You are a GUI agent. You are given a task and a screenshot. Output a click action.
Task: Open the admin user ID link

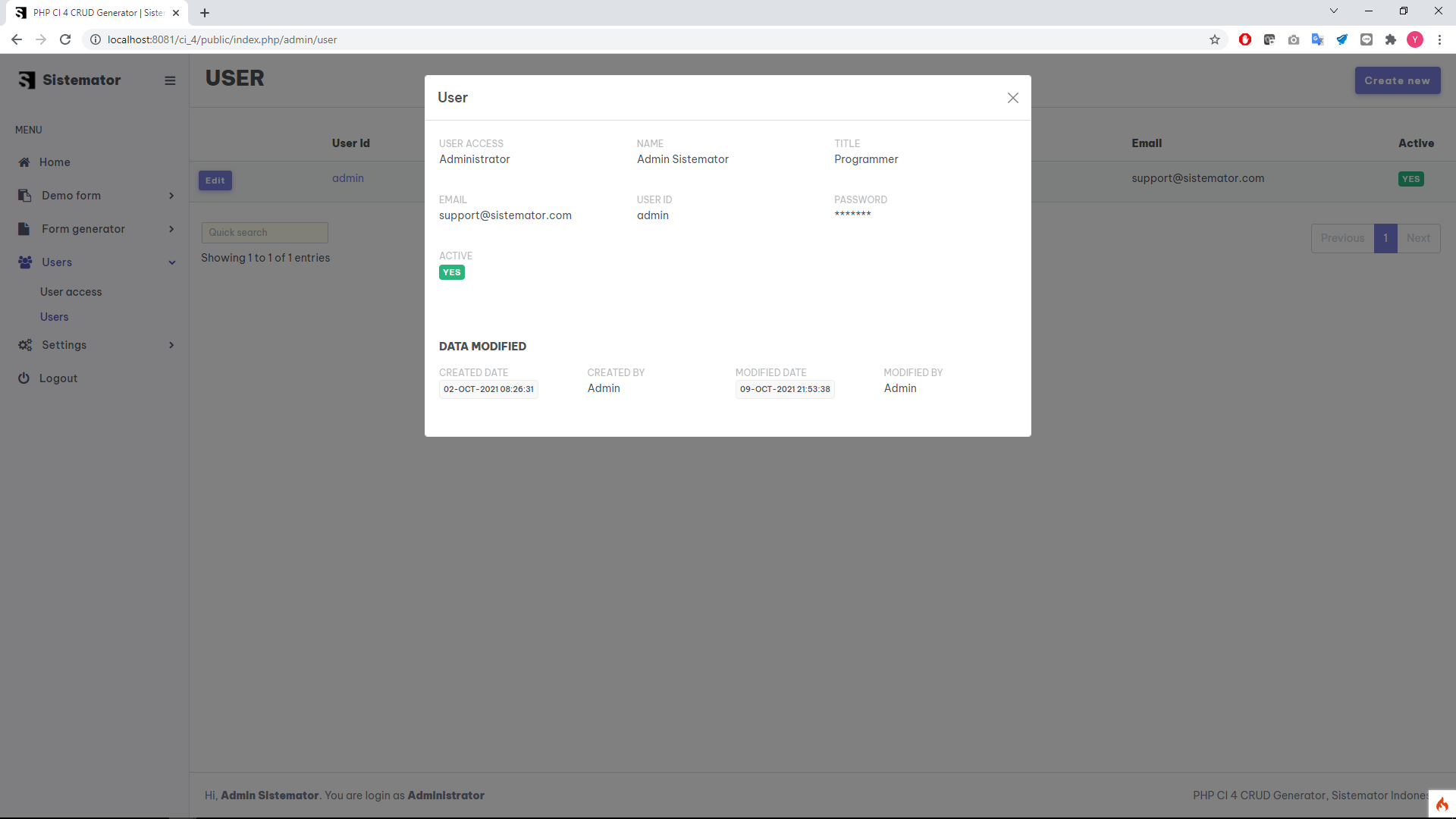(348, 178)
